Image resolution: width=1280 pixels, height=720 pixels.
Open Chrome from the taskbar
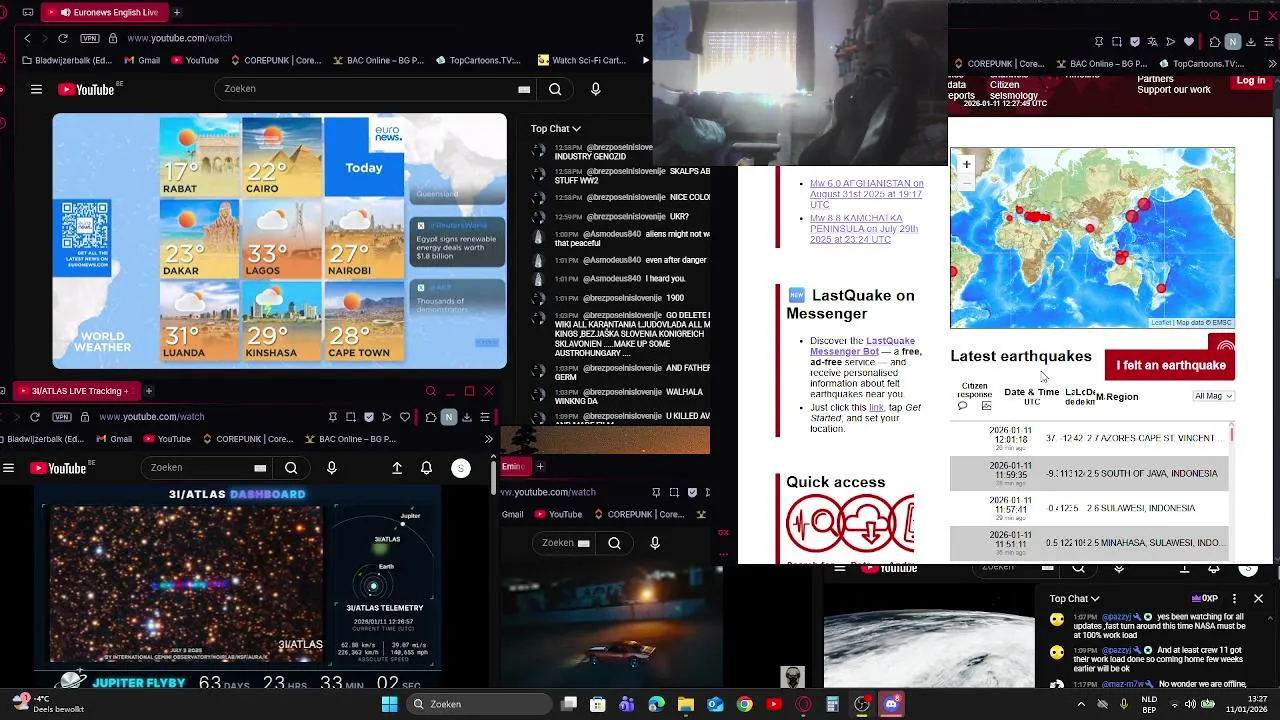click(x=744, y=704)
